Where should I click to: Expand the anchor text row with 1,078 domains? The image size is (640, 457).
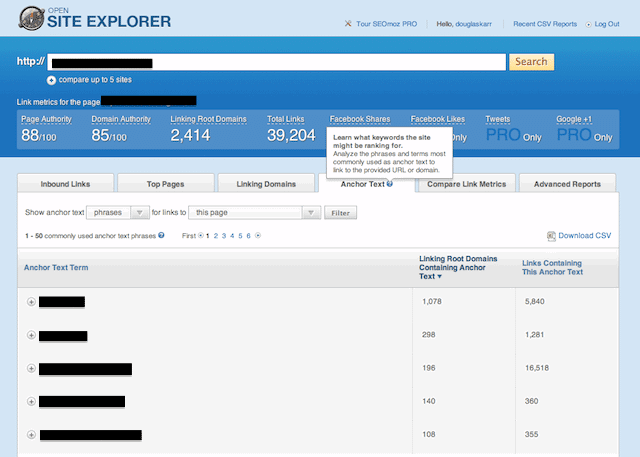tap(31, 302)
